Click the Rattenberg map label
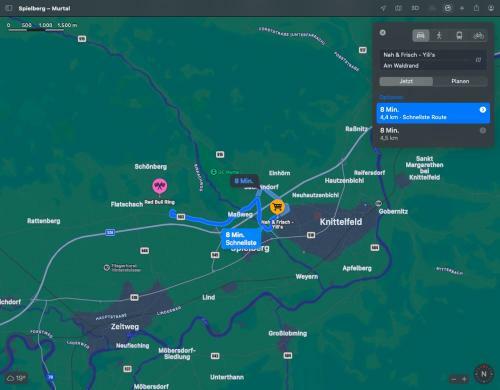This screenshot has width=500, height=390. coord(44,221)
